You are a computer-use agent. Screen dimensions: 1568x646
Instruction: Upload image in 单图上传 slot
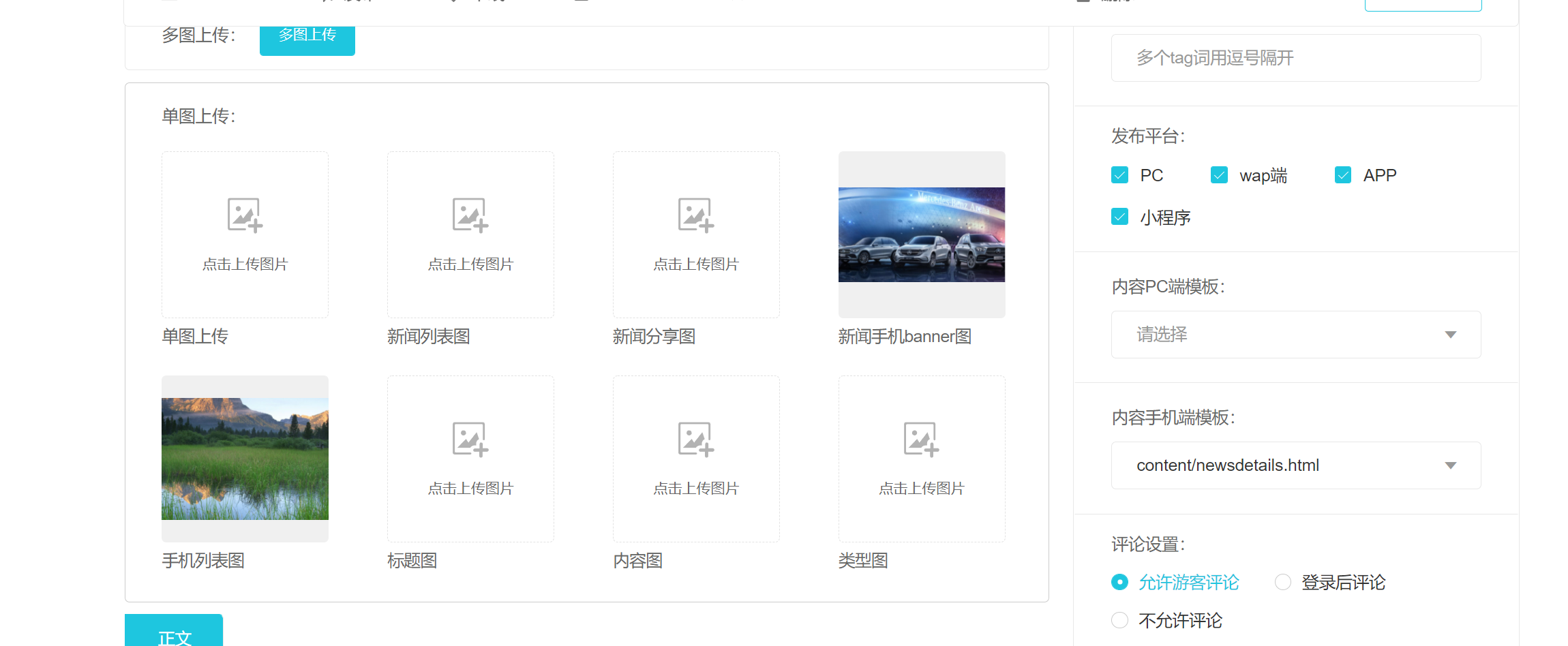click(245, 234)
